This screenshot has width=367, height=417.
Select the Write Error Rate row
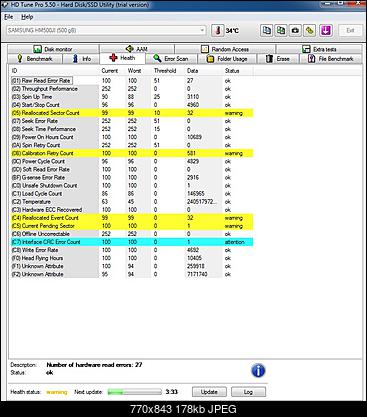132,250
